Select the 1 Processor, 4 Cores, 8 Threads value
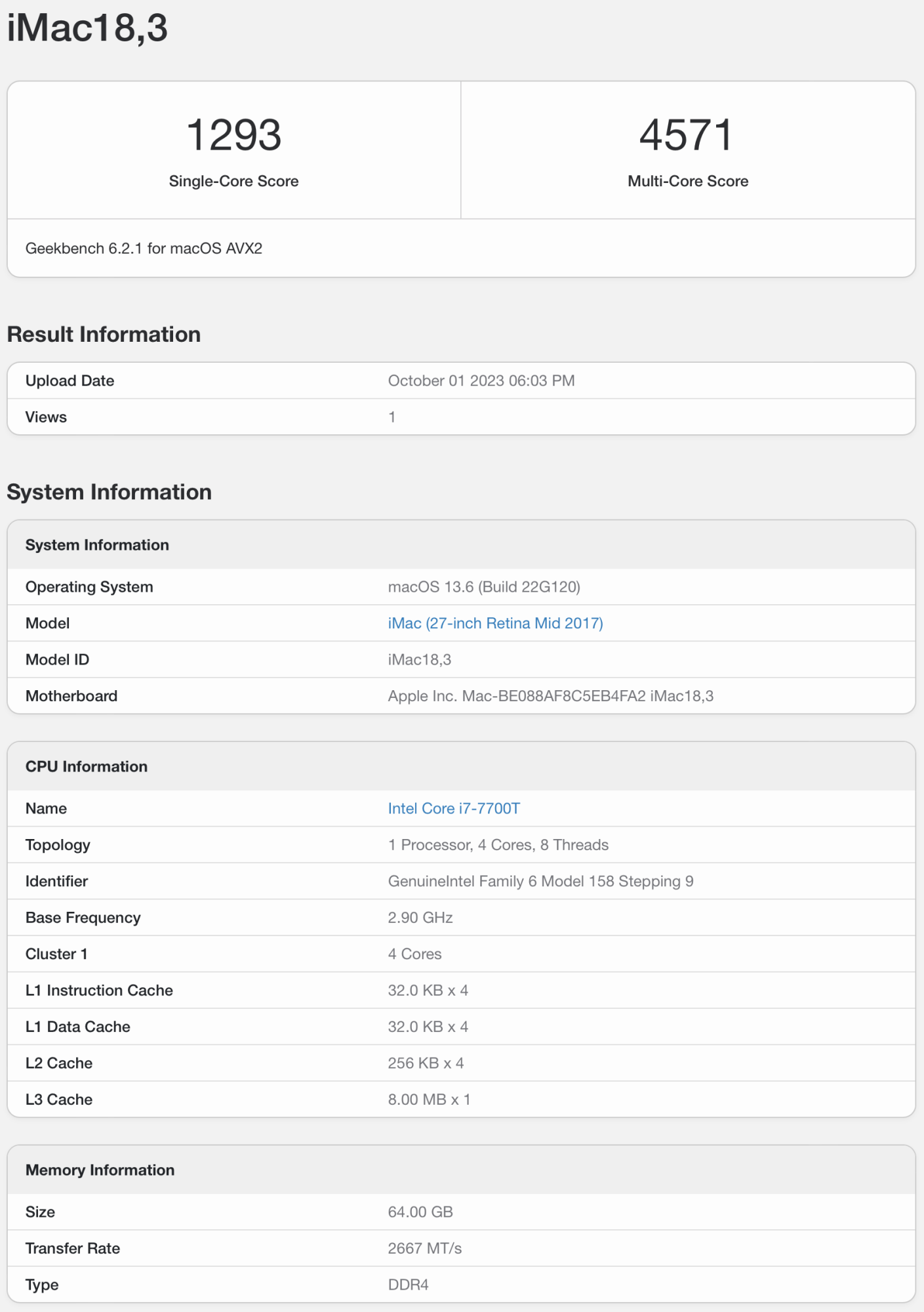The height and width of the screenshot is (1312, 924). (x=498, y=845)
